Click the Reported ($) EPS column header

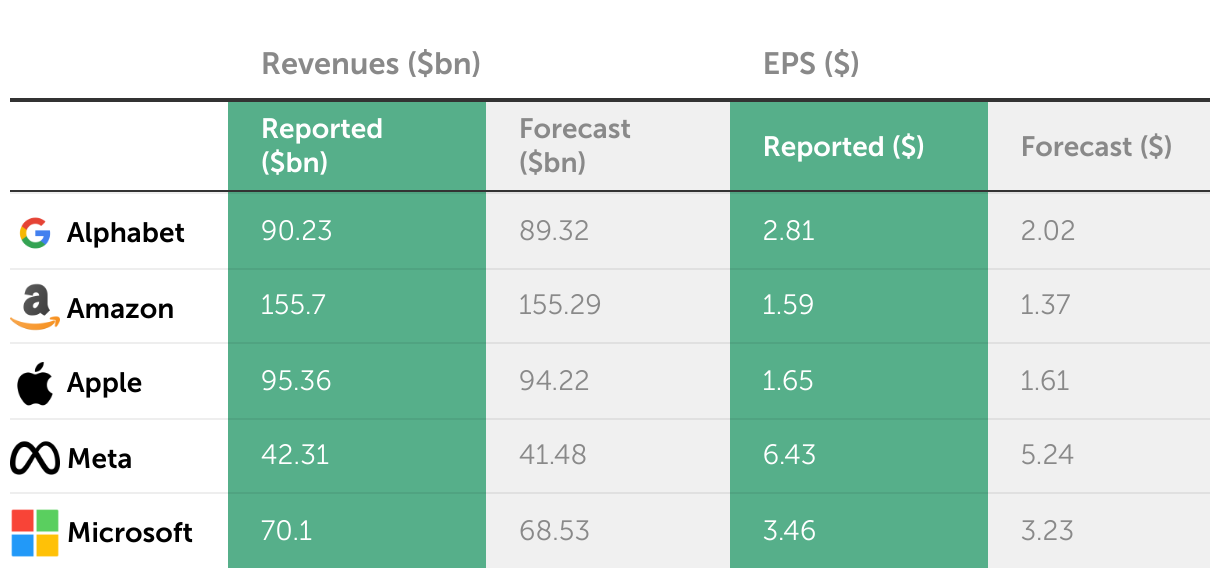(x=859, y=145)
